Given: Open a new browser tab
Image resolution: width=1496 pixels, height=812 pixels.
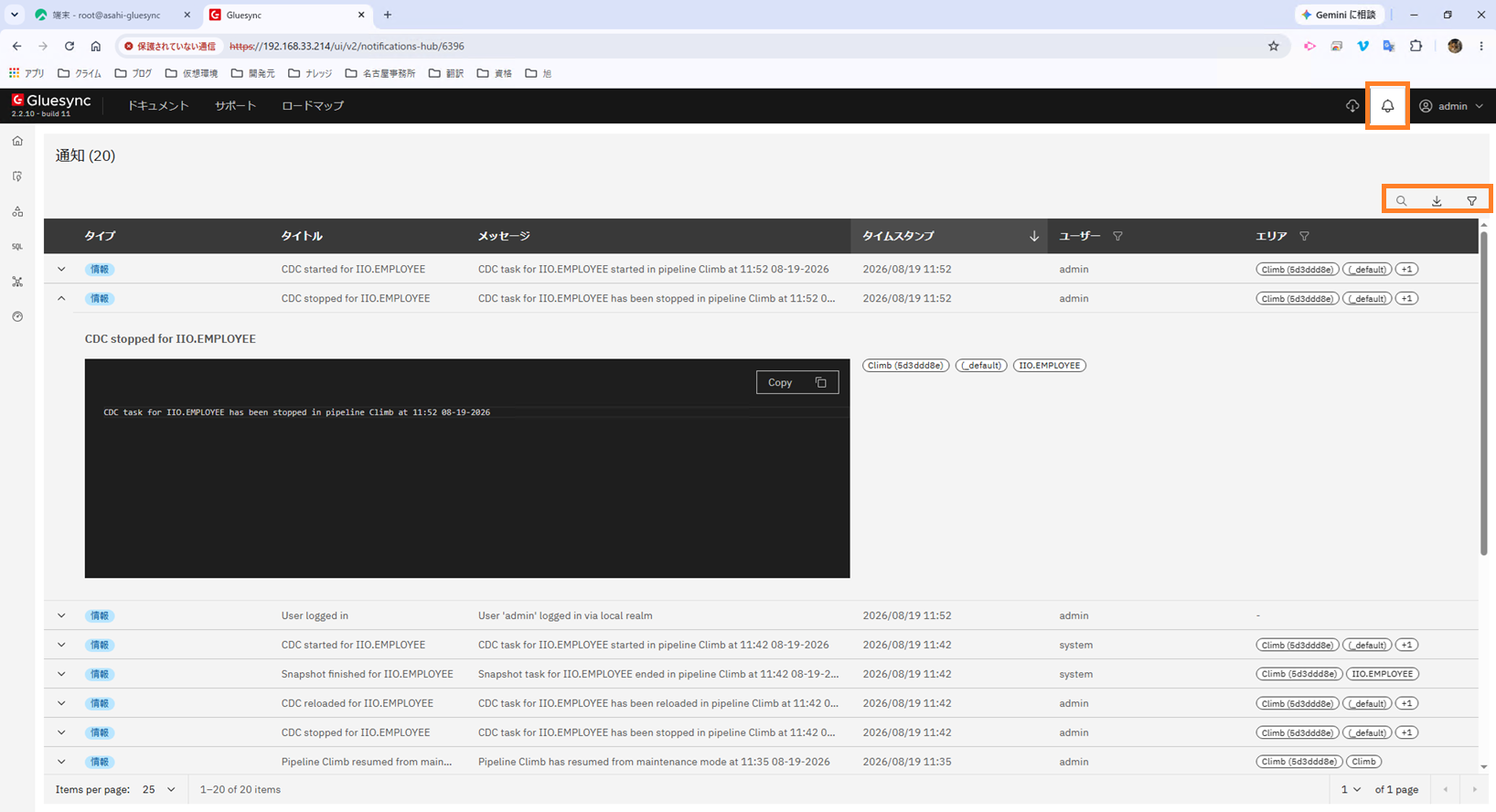Looking at the screenshot, I should [388, 15].
